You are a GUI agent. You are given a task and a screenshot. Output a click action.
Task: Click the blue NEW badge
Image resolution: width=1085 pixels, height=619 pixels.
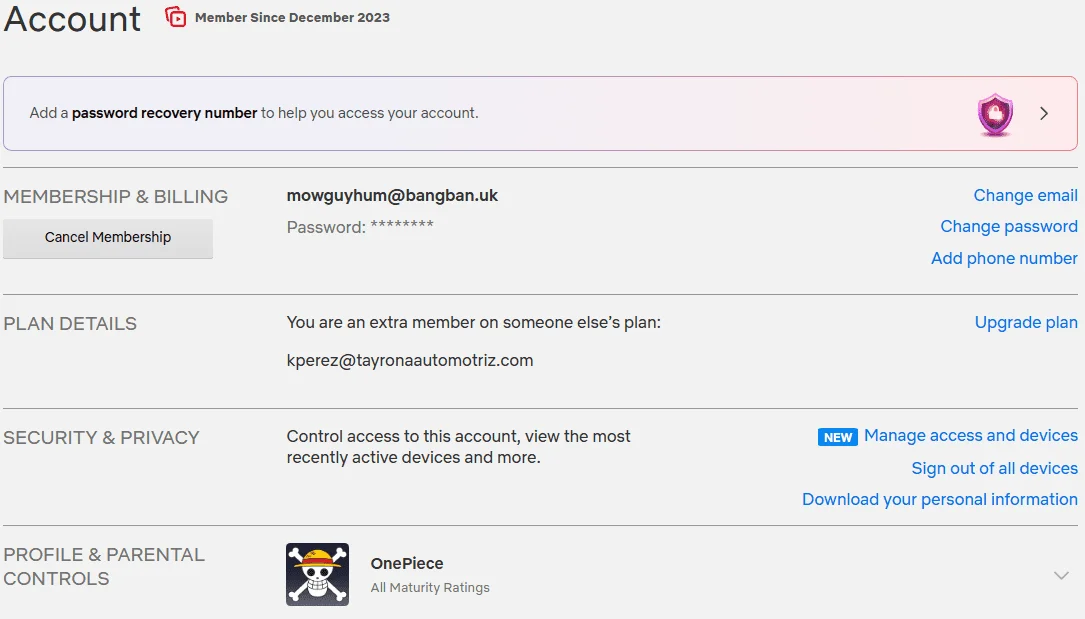click(x=837, y=437)
